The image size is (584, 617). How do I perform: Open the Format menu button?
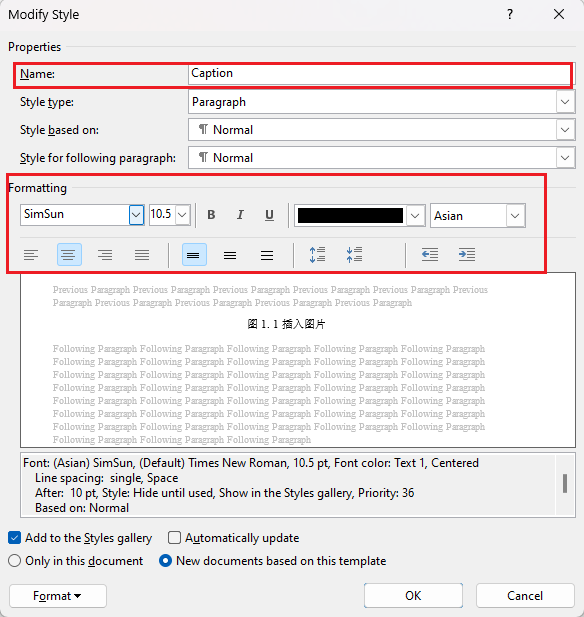[x=58, y=596]
